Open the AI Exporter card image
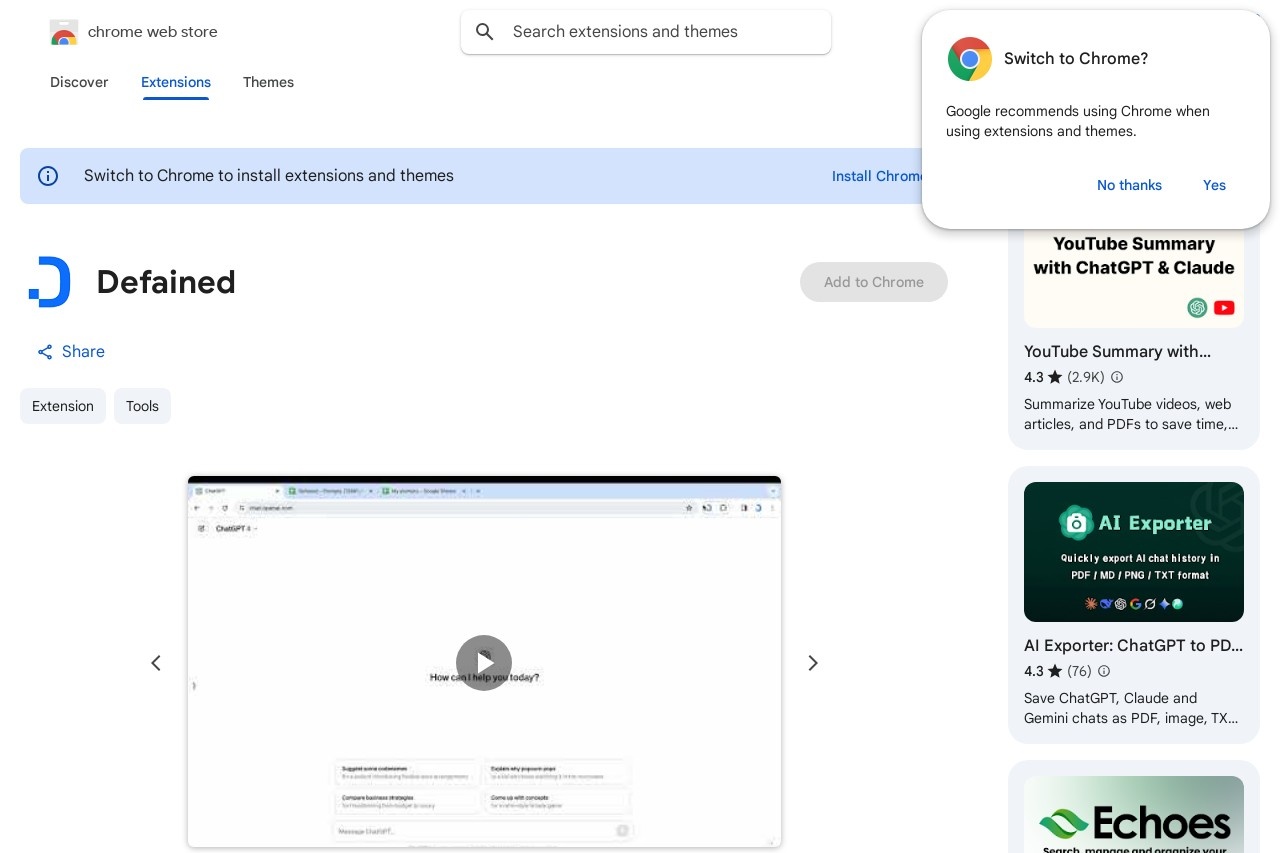This screenshot has height=853, width=1280. click(x=1134, y=552)
